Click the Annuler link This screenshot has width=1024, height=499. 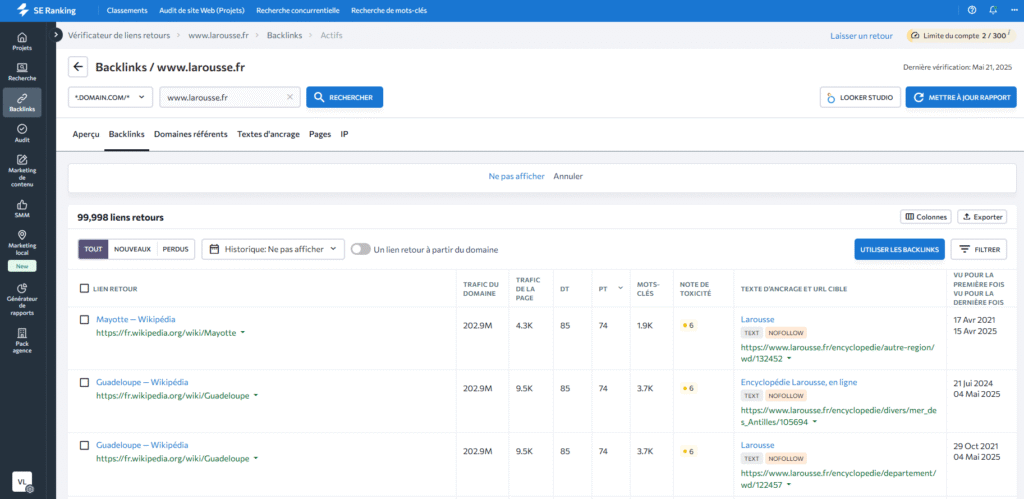(x=568, y=176)
